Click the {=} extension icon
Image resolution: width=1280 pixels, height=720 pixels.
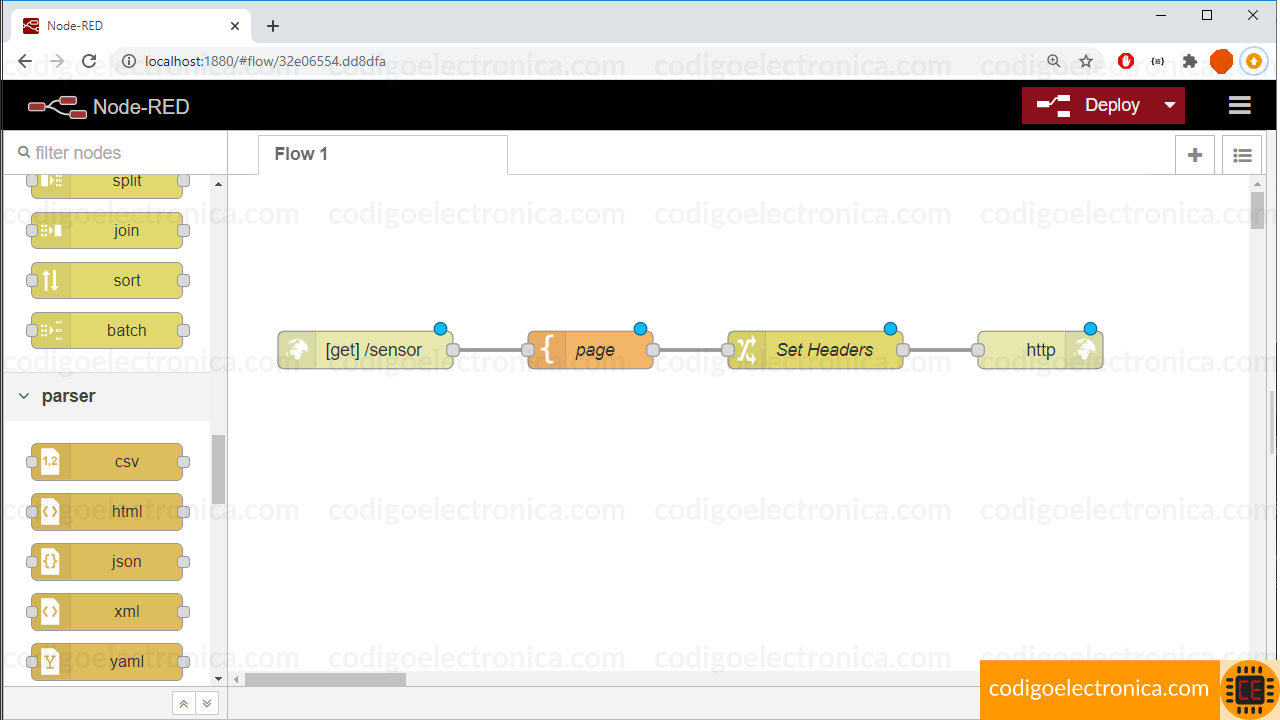1157,61
